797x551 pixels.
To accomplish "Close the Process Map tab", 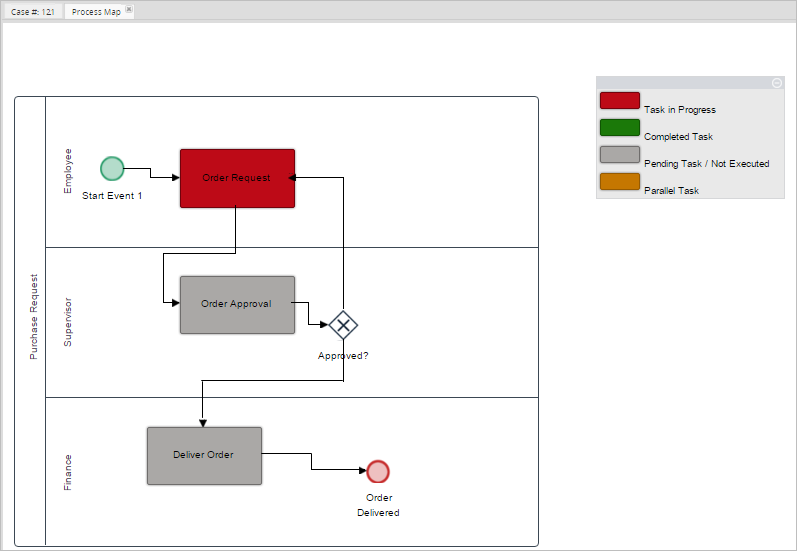I will pyautogui.click(x=129, y=10).
